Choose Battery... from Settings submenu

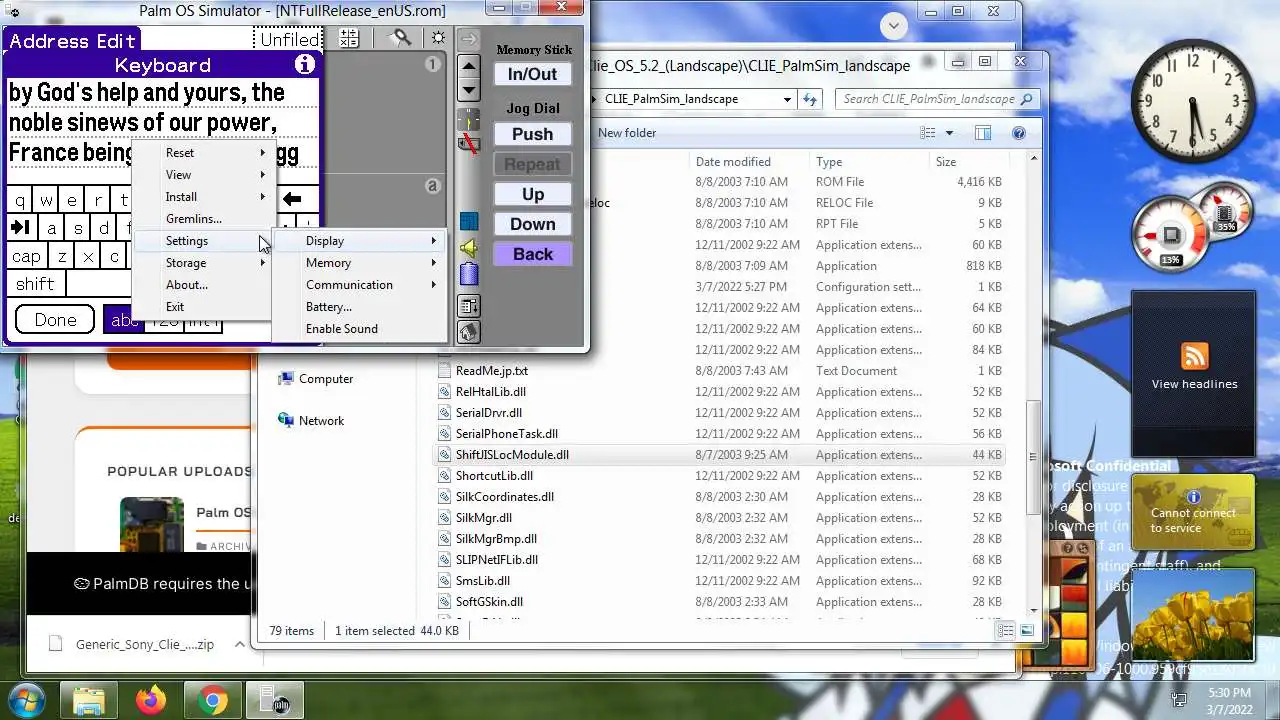click(x=362, y=307)
